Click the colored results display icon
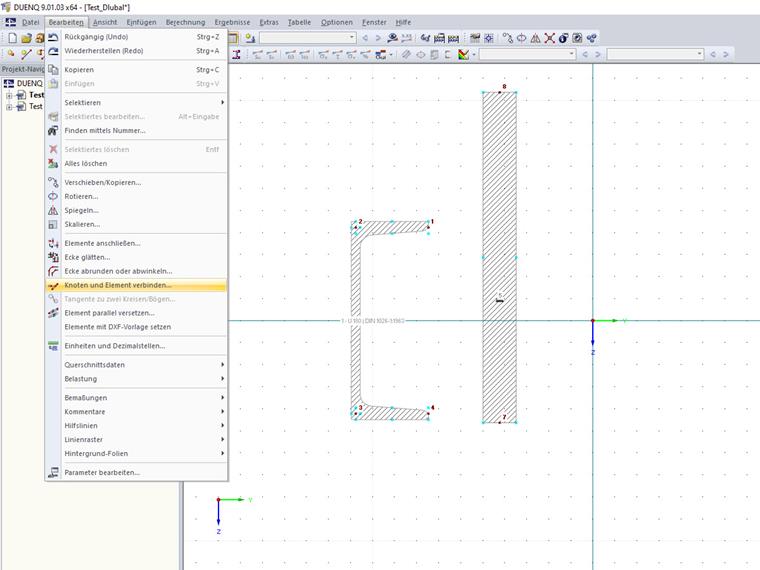 (463, 54)
